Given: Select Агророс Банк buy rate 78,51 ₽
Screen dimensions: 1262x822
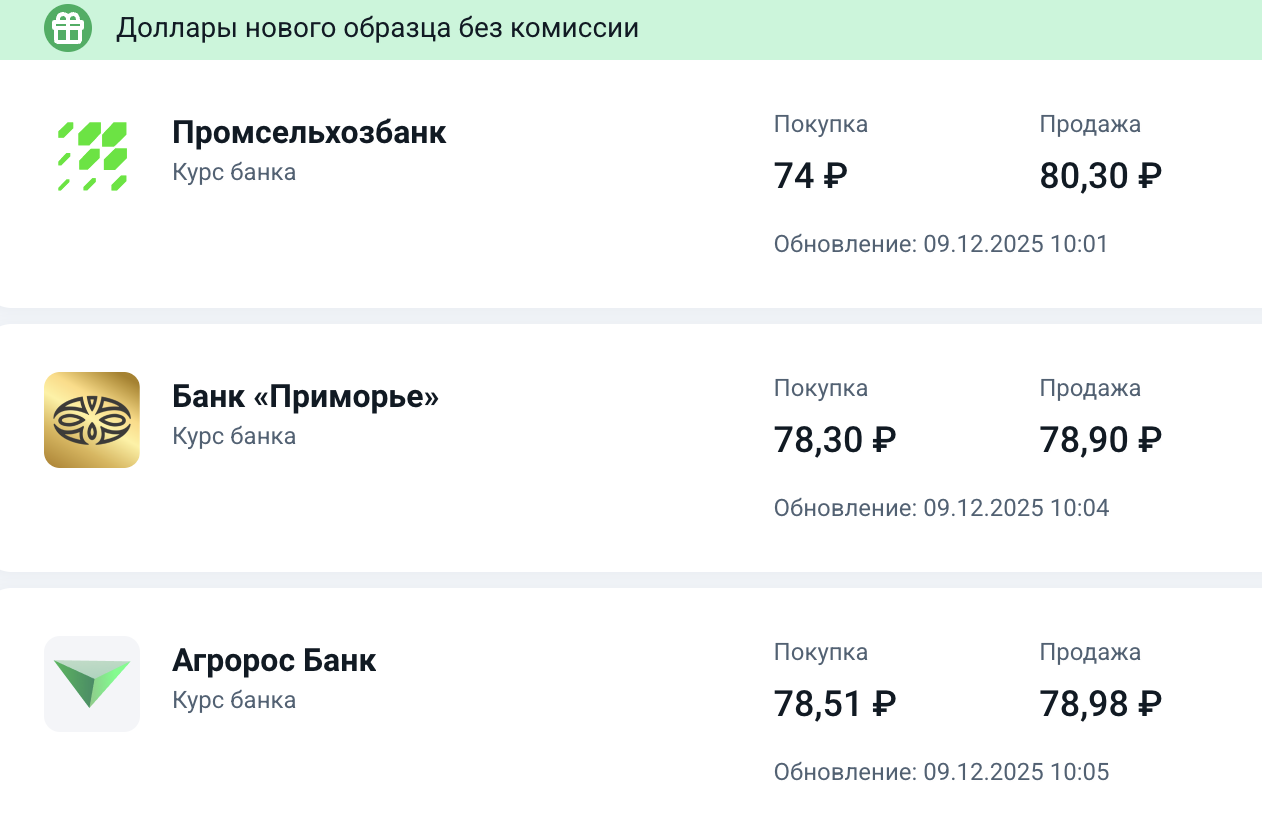Looking at the screenshot, I should [834, 704].
